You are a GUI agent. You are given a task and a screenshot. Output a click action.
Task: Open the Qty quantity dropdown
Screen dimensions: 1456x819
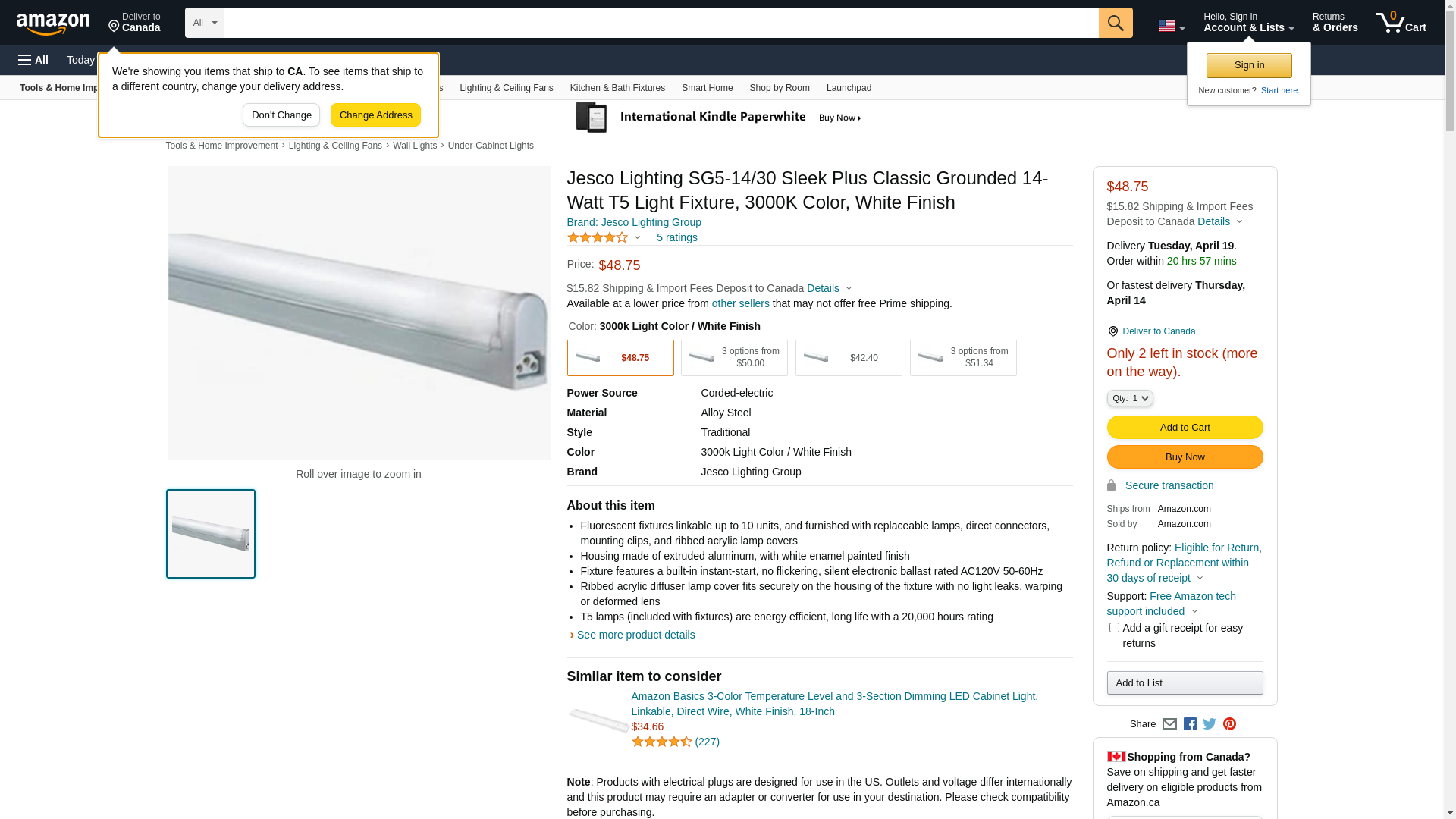click(x=1130, y=398)
